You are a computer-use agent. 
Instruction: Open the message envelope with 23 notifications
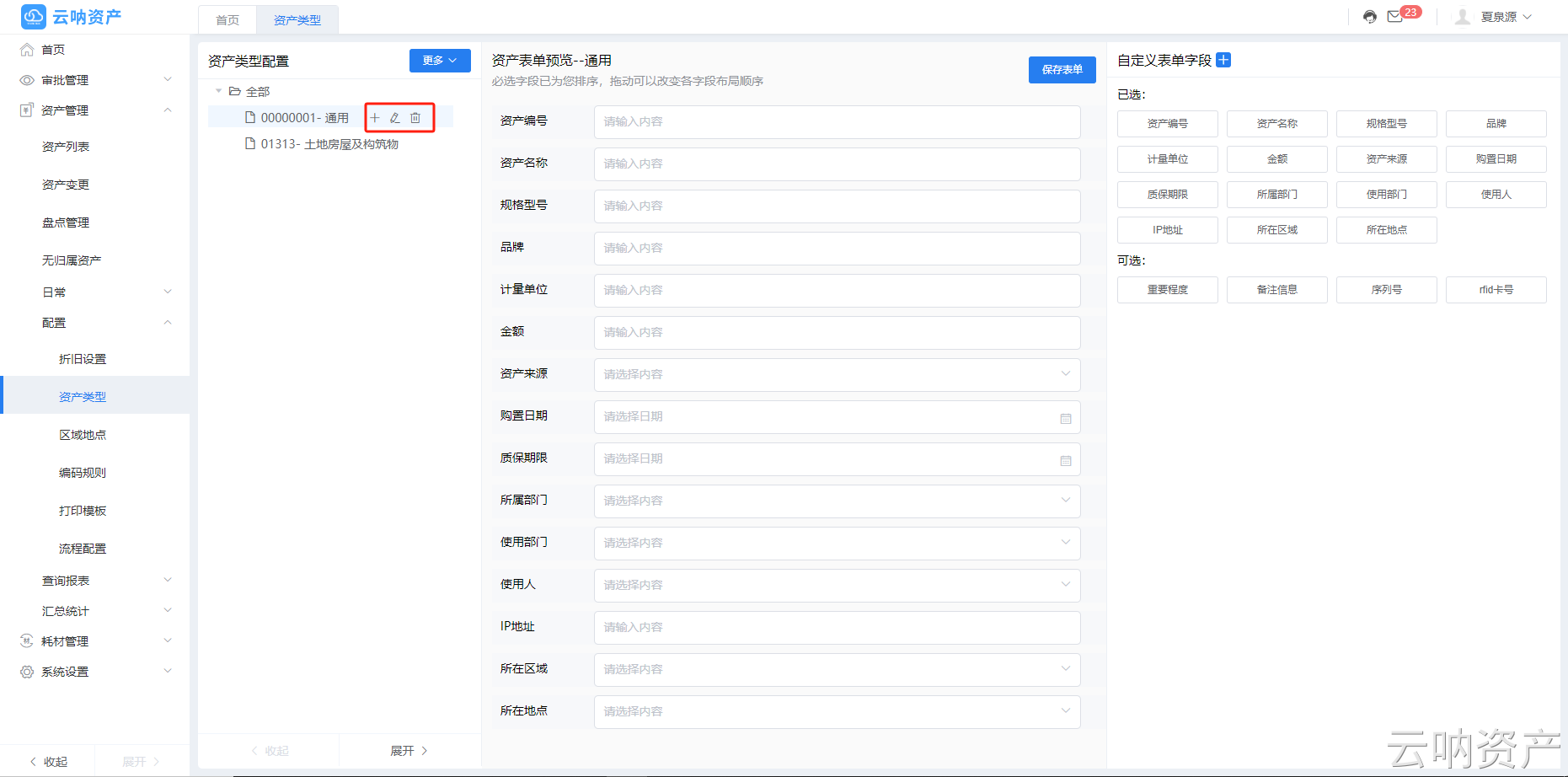click(1395, 15)
